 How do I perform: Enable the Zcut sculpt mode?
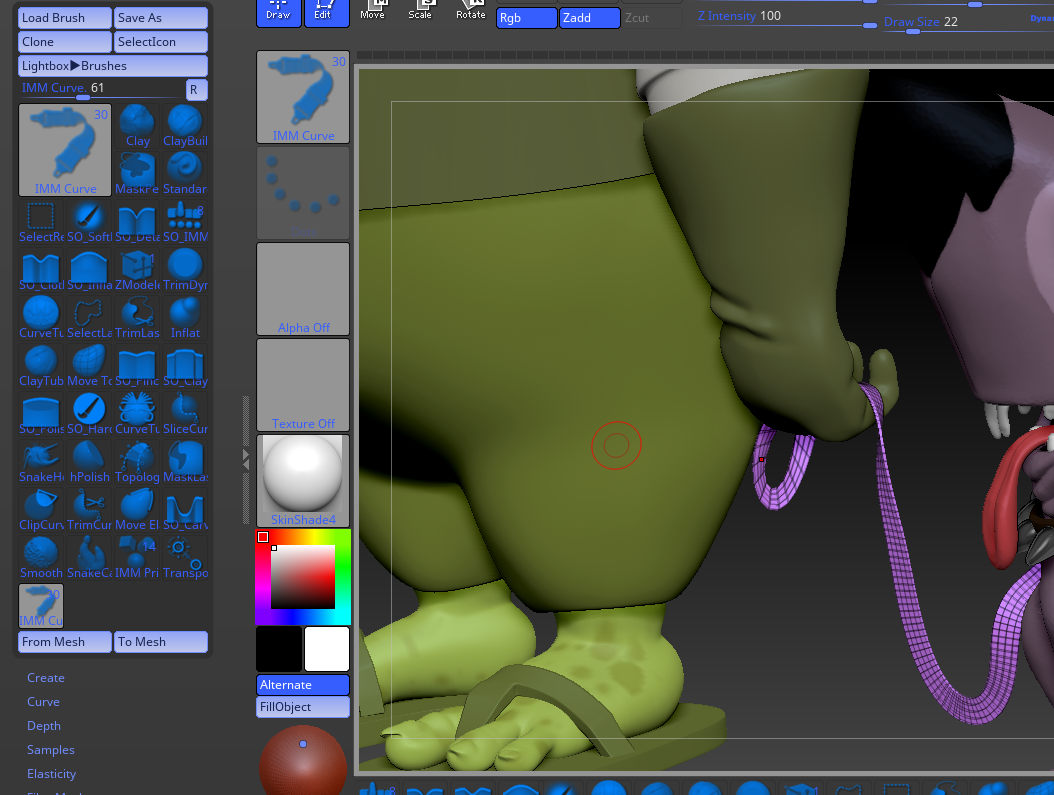pyautogui.click(x=651, y=18)
